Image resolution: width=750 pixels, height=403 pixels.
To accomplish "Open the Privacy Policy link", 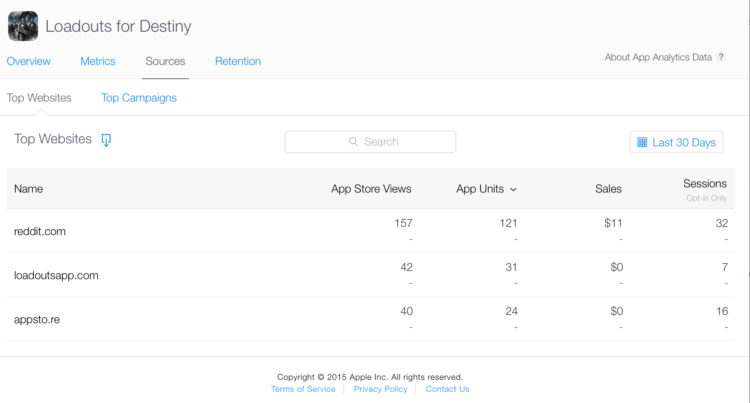I will [x=381, y=389].
